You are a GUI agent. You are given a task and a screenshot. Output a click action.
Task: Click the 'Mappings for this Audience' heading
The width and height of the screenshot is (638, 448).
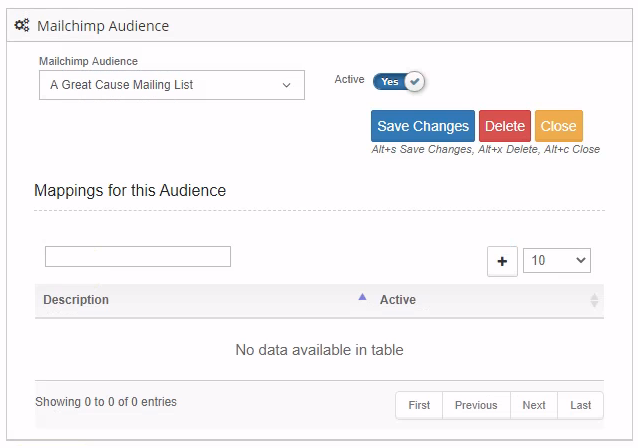tap(130, 190)
